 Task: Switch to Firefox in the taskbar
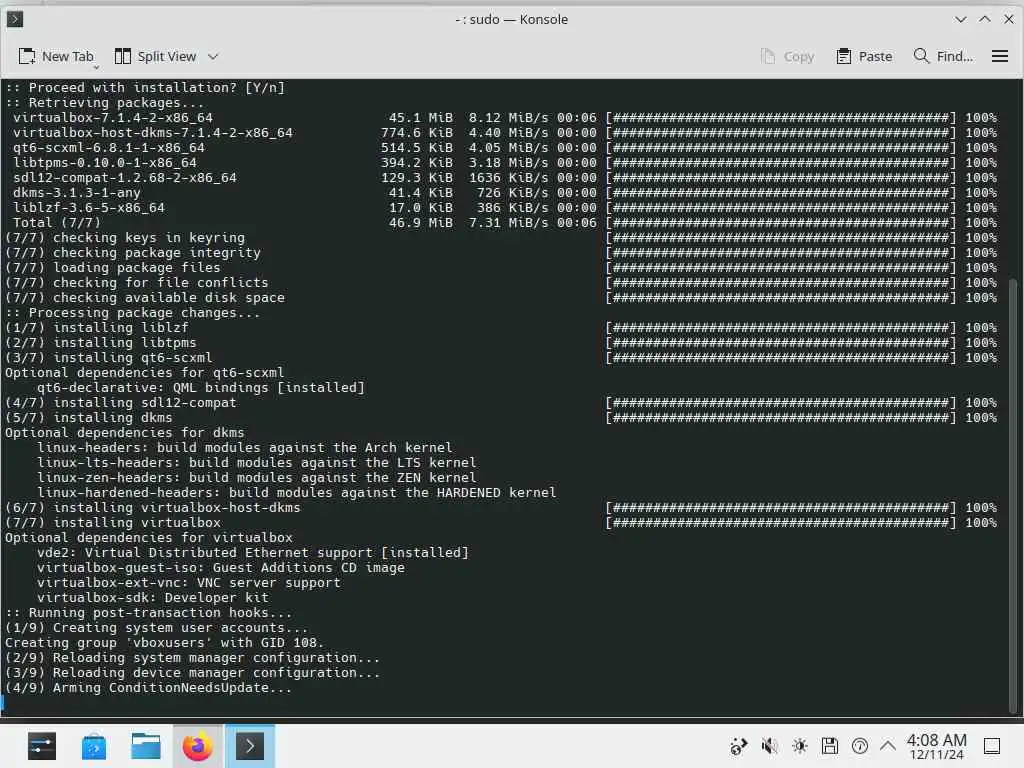(x=197, y=746)
